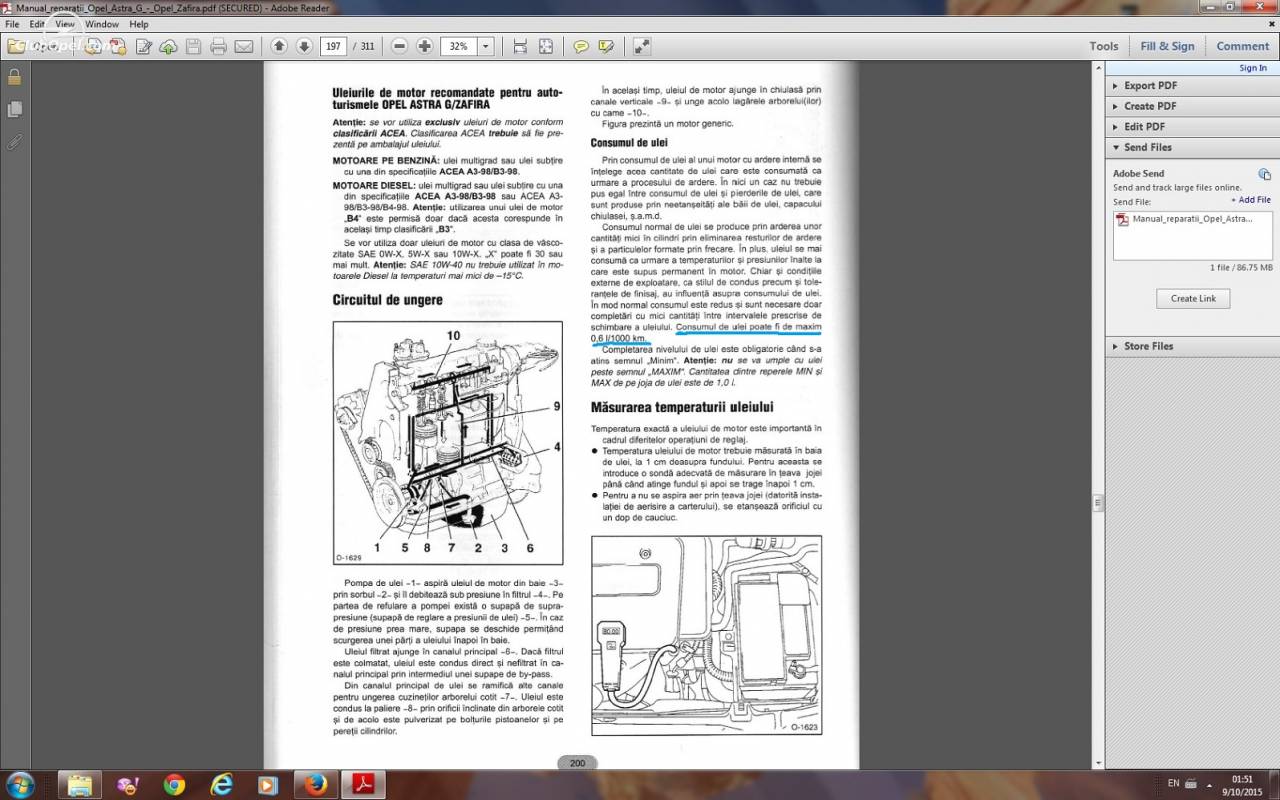The width and height of the screenshot is (1280, 800).
Task: Show hidden system tray icons
Action: pyautogui.click(x=1208, y=784)
